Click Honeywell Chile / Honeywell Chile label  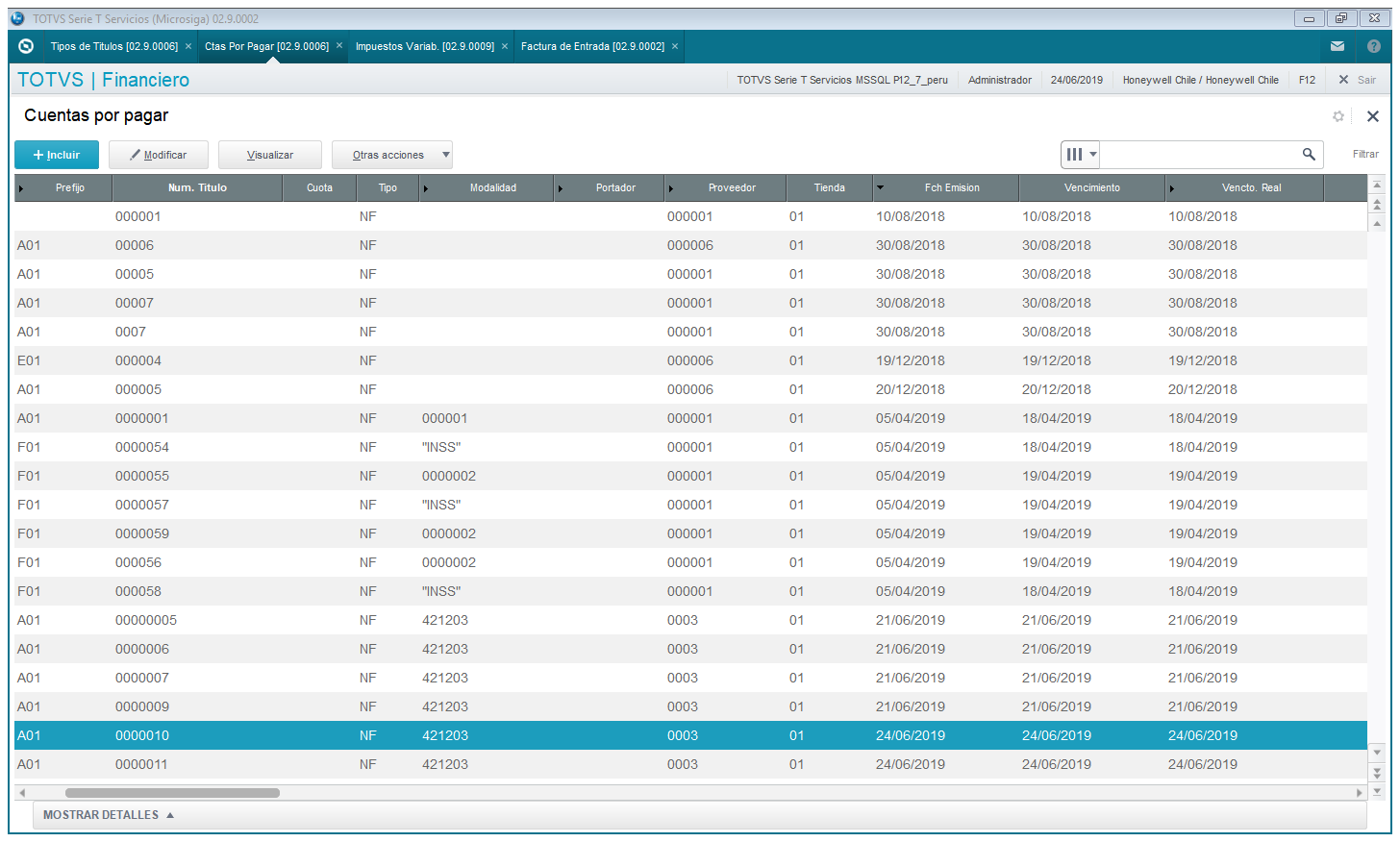point(1201,80)
